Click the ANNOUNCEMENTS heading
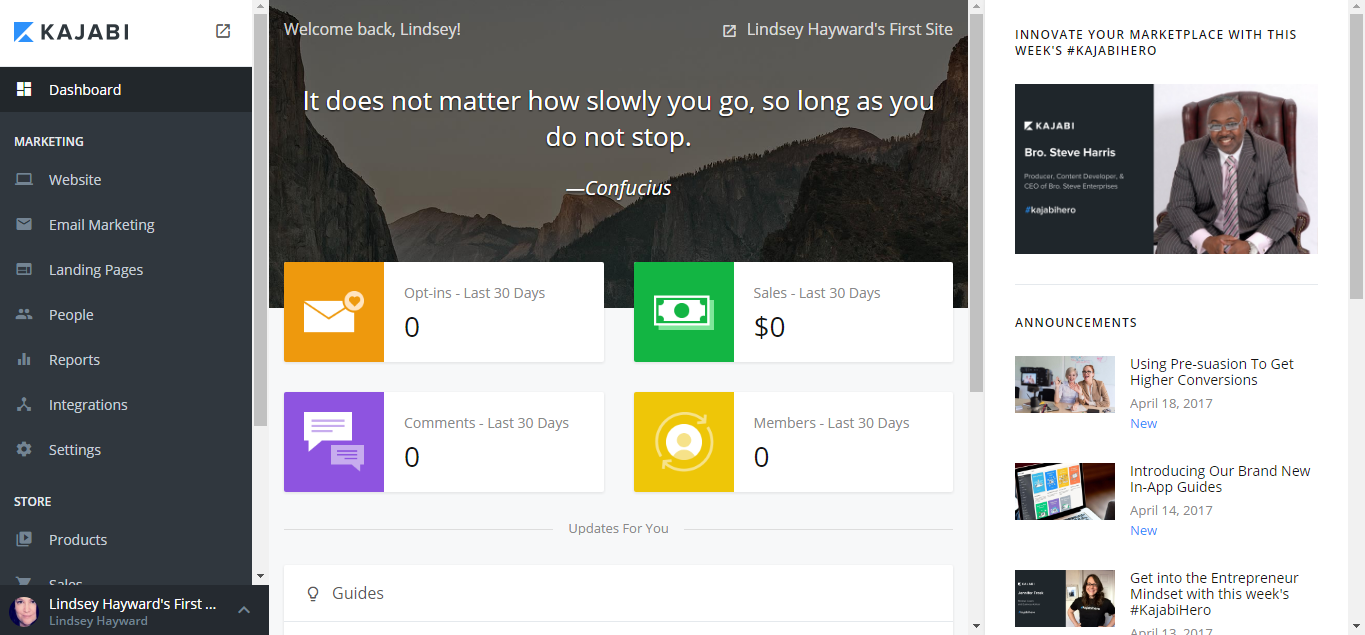Viewport: 1365px width, 635px height. pos(1076,323)
